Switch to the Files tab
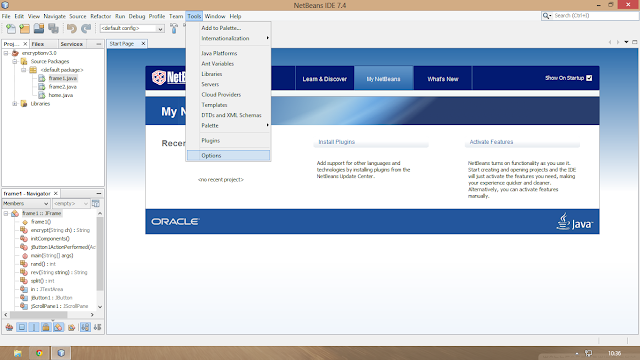This screenshot has height=360, width=640. (43, 44)
